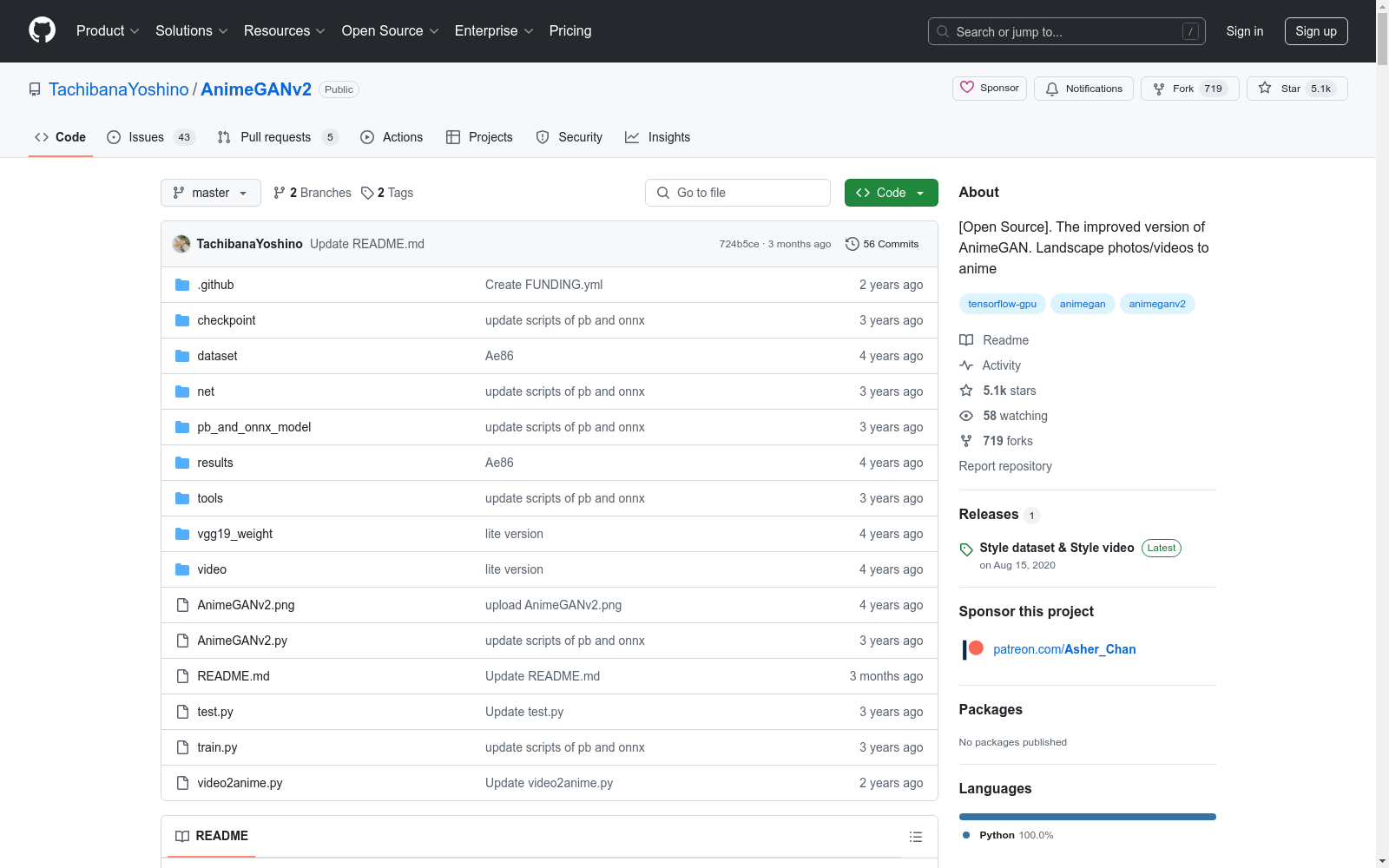Click the release tag icon
The image size is (1389, 868).
[x=966, y=549]
